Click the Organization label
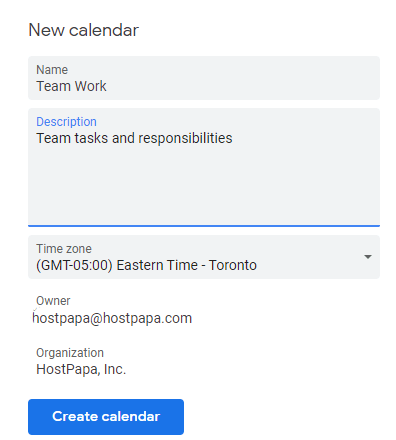This screenshot has height=440, width=396. click(x=70, y=353)
